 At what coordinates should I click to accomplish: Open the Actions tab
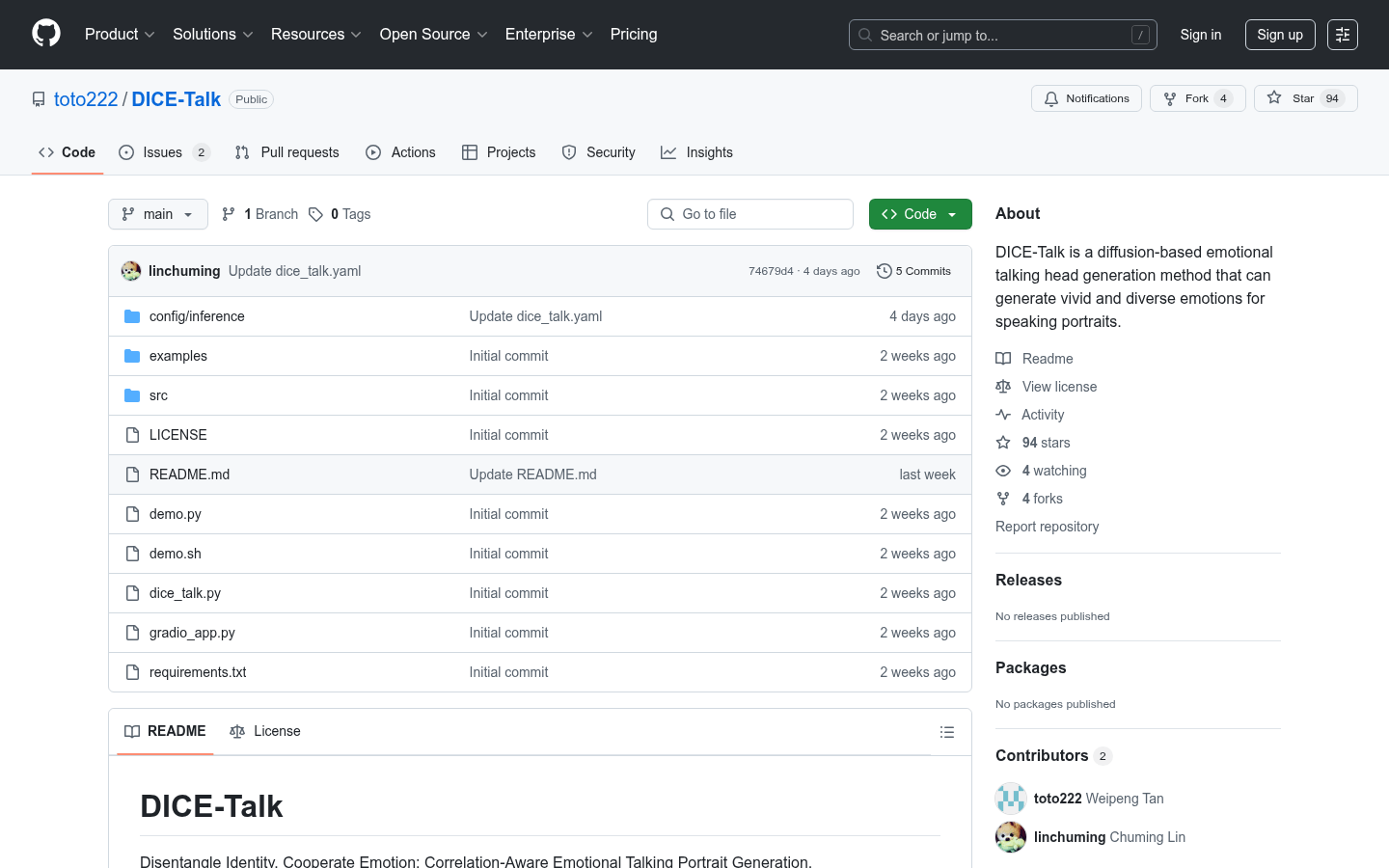[401, 152]
